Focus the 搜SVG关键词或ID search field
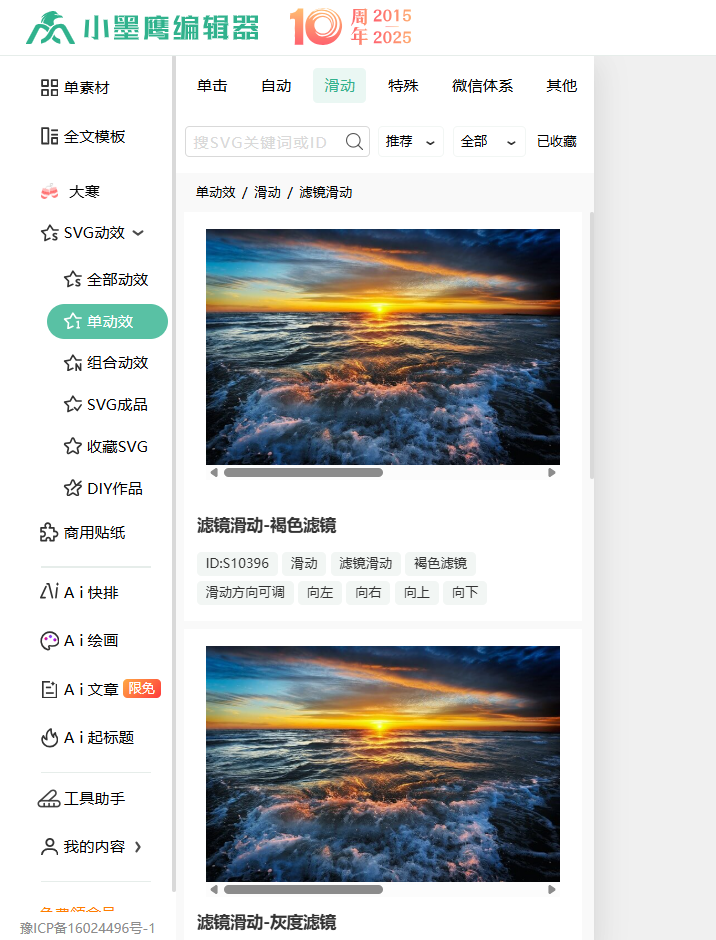The width and height of the screenshot is (716, 940). pyautogui.click(x=277, y=141)
